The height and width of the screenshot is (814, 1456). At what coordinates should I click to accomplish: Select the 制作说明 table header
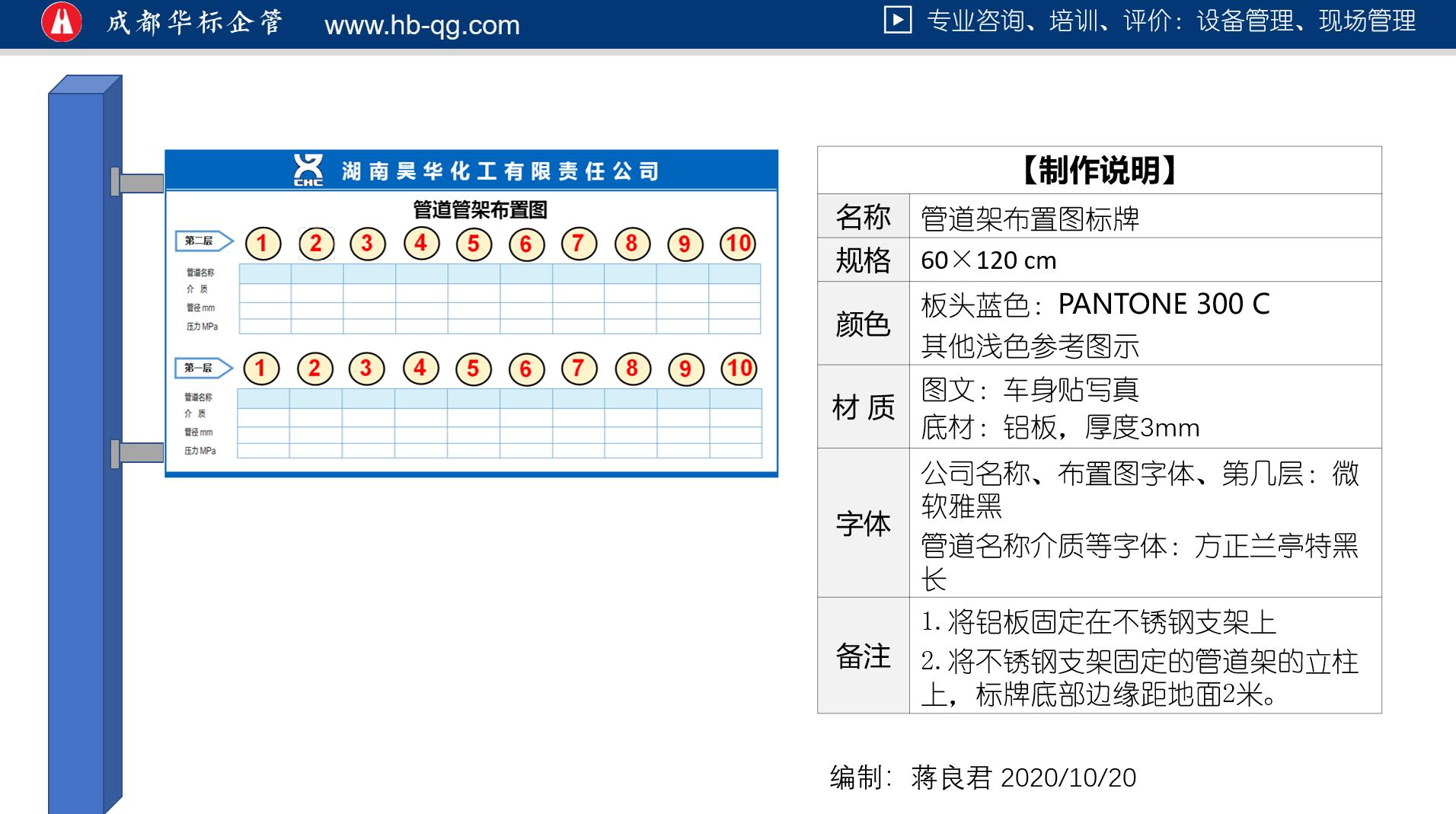[1099, 171]
